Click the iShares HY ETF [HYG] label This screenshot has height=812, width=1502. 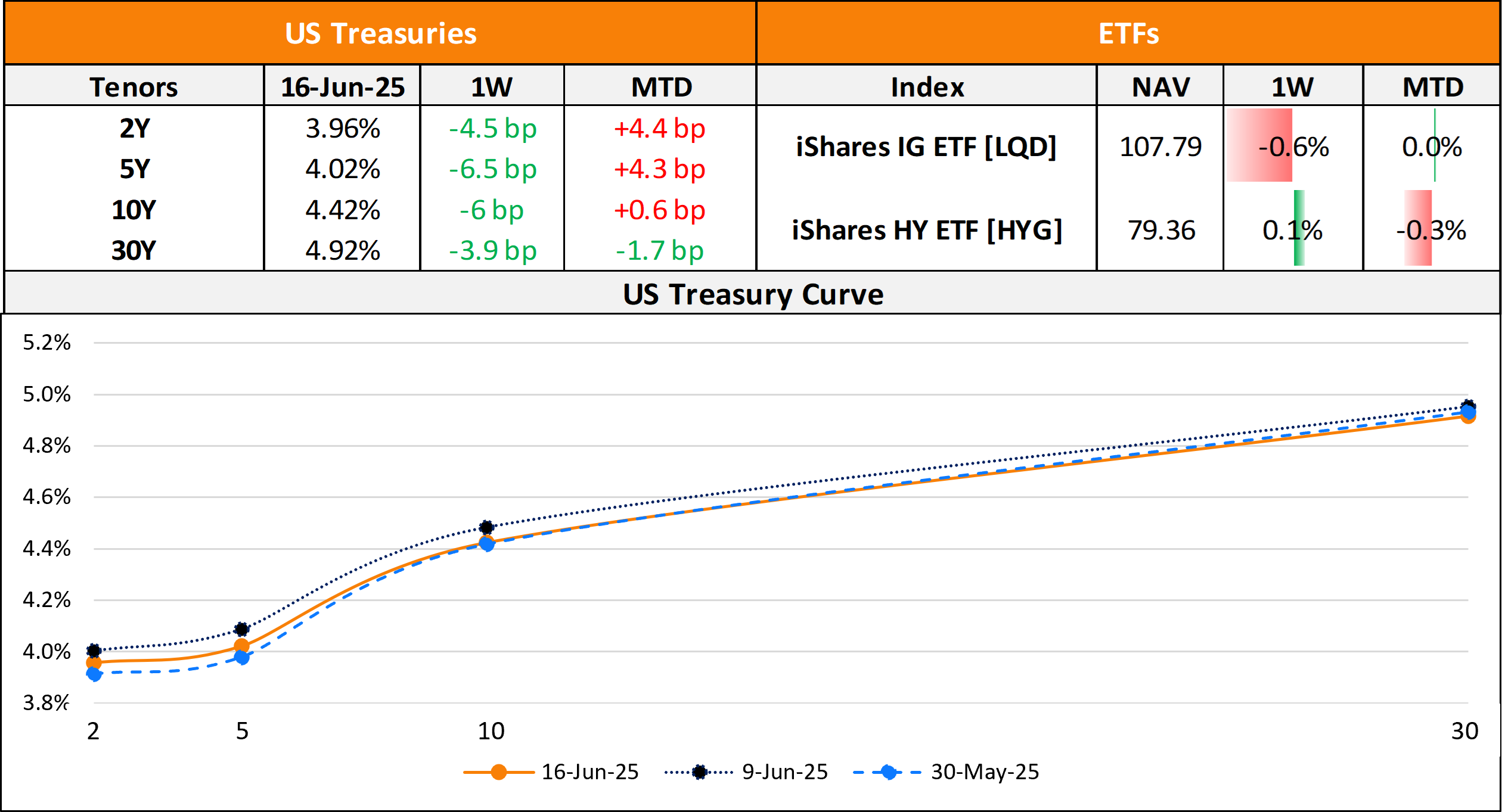pyautogui.click(x=927, y=230)
